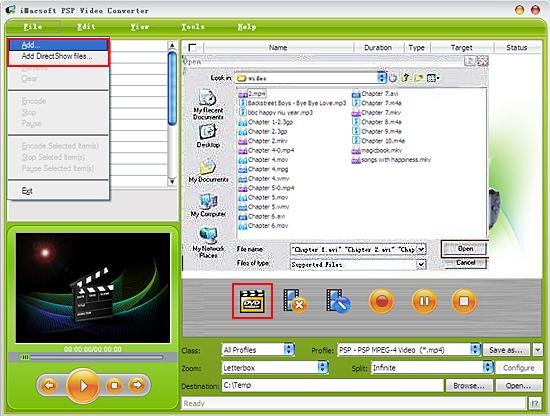Stop encoding with the orange stop button
The width and height of the screenshot is (550, 416).
[x=464, y=301]
